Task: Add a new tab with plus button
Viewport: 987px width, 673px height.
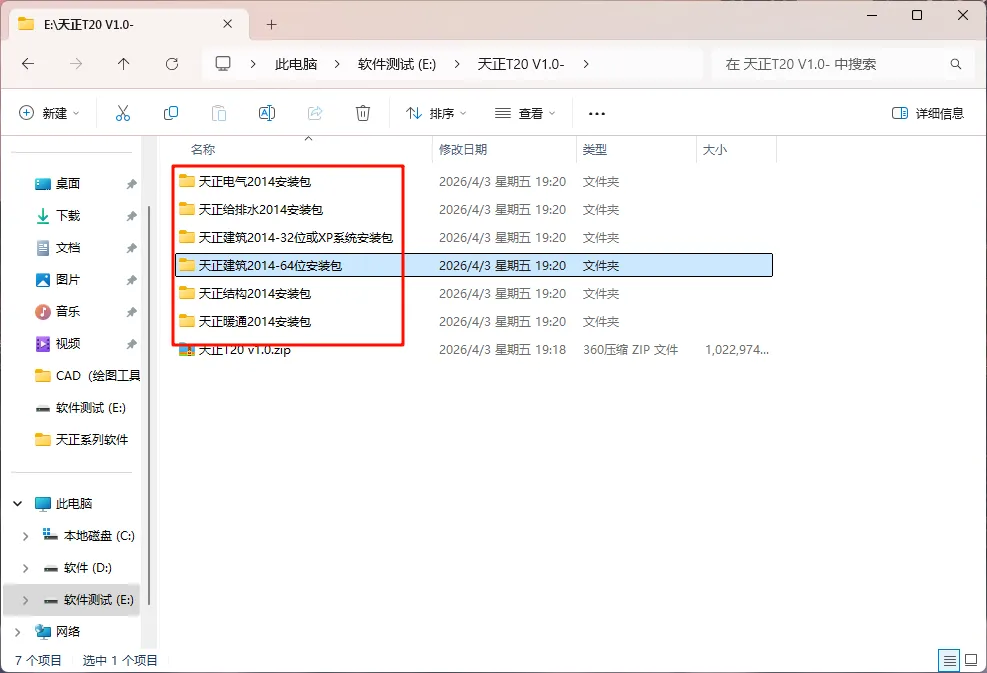Action: pos(271,25)
